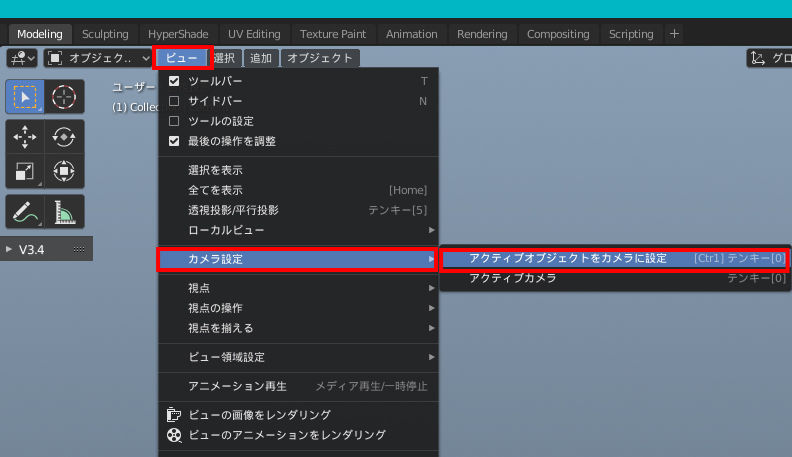
Task: Add a new workspace with the plus tab
Action: (674, 34)
